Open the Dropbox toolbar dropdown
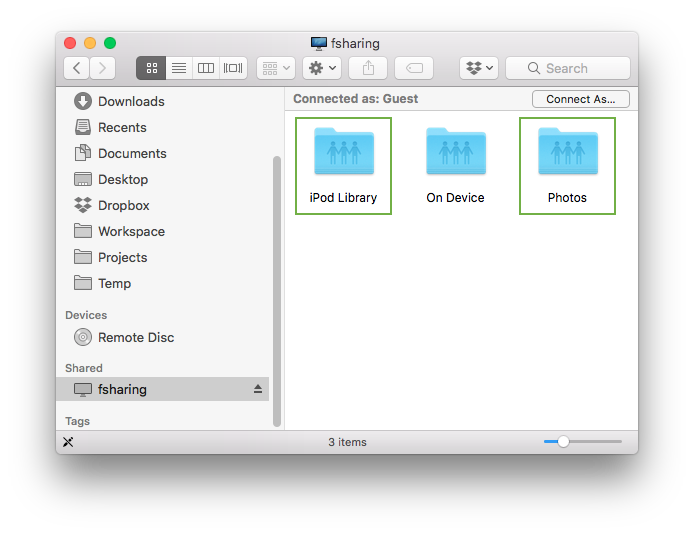The image size is (694, 534). tap(479, 68)
